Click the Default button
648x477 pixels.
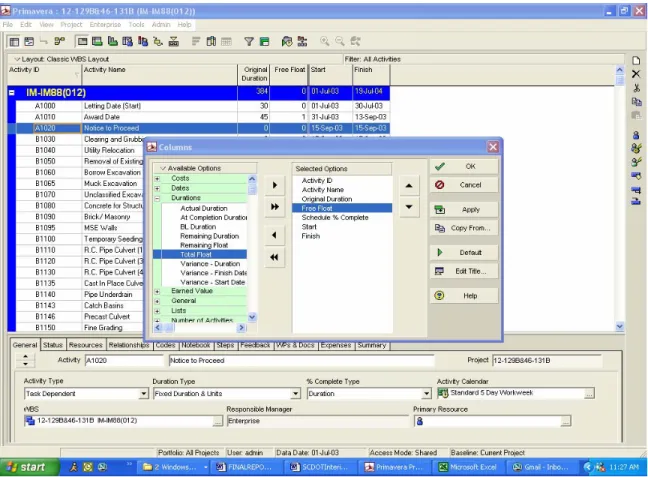[x=464, y=253]
